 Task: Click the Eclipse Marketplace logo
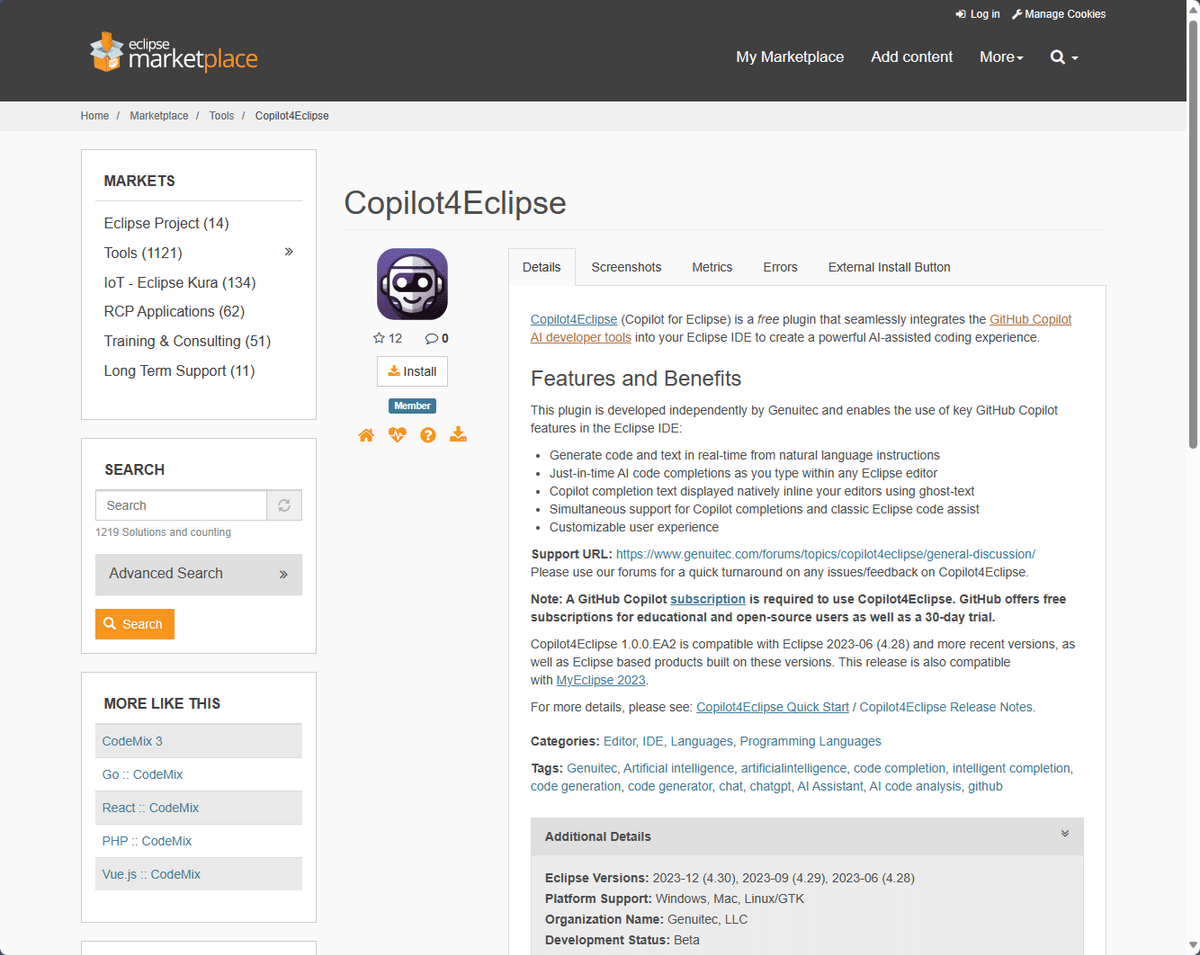(172, 51)
